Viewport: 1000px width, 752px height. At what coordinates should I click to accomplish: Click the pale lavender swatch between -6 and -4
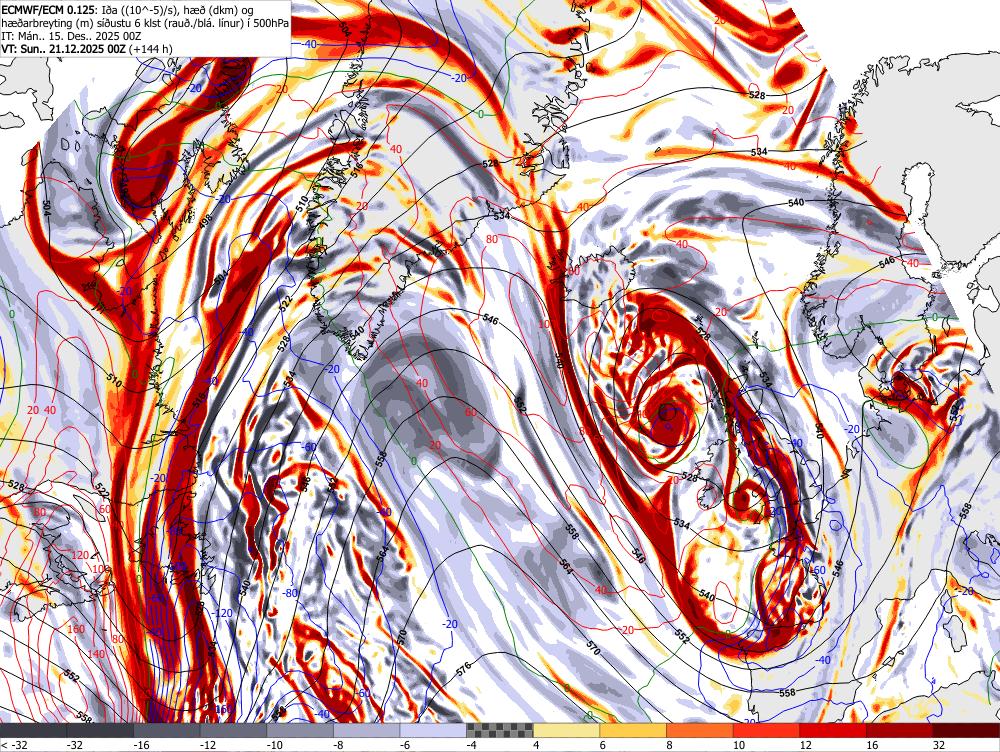[433, 730]
